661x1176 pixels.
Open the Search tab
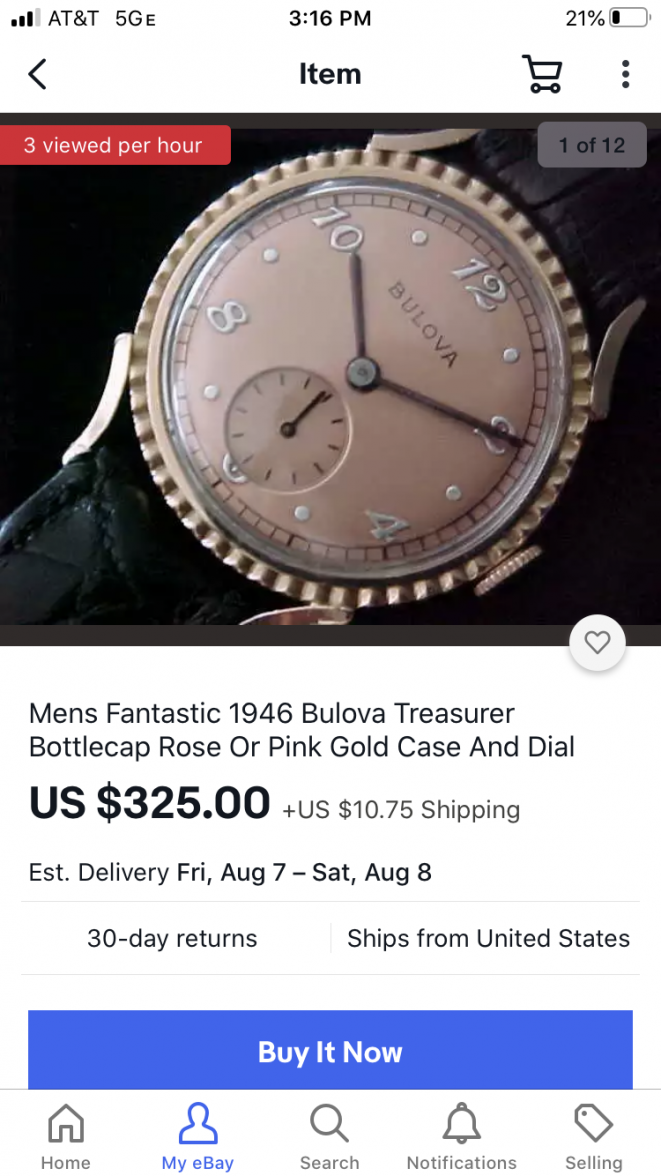(329, 1136)
